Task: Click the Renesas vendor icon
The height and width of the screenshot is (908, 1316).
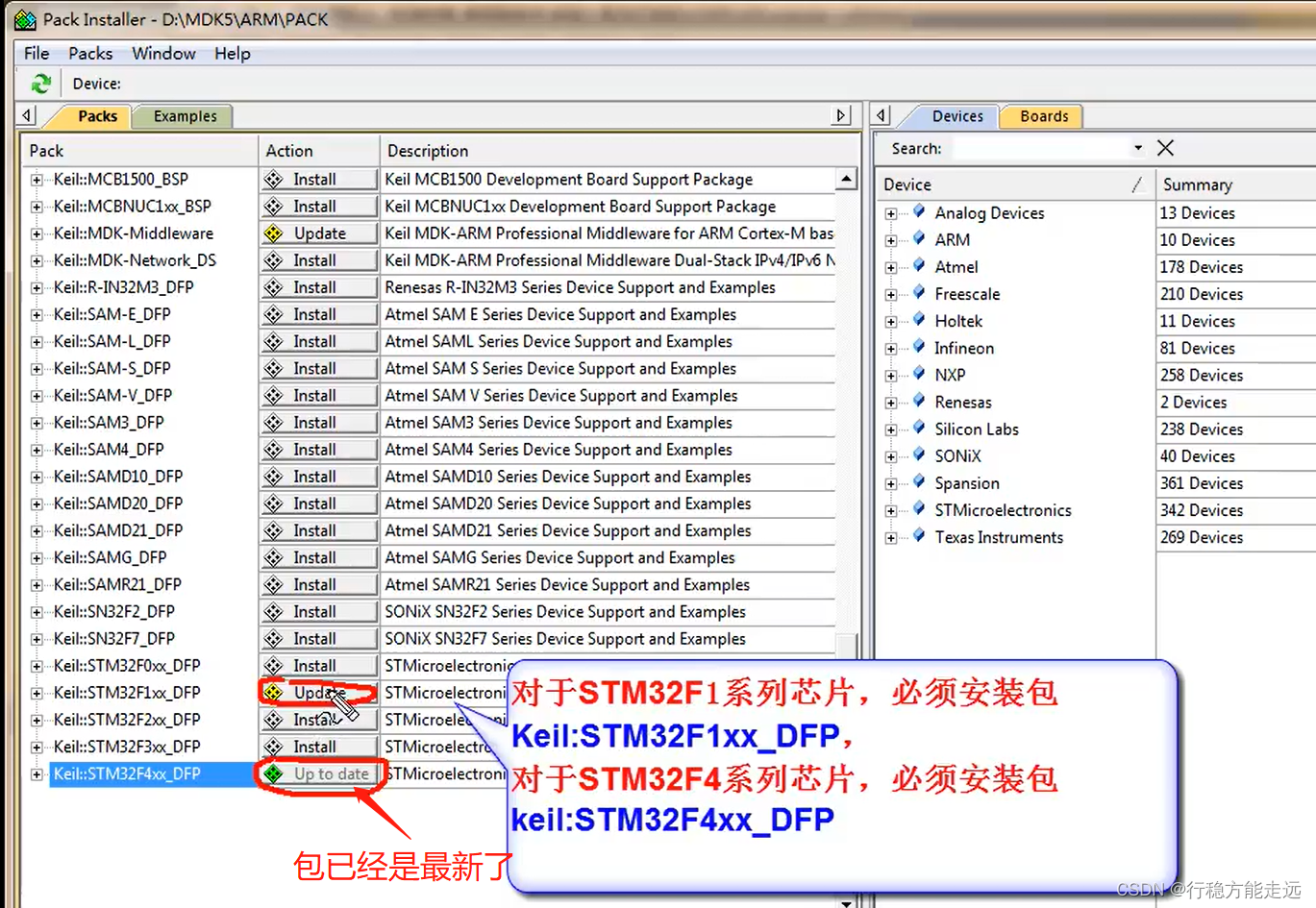Action: tap(919, 400)
